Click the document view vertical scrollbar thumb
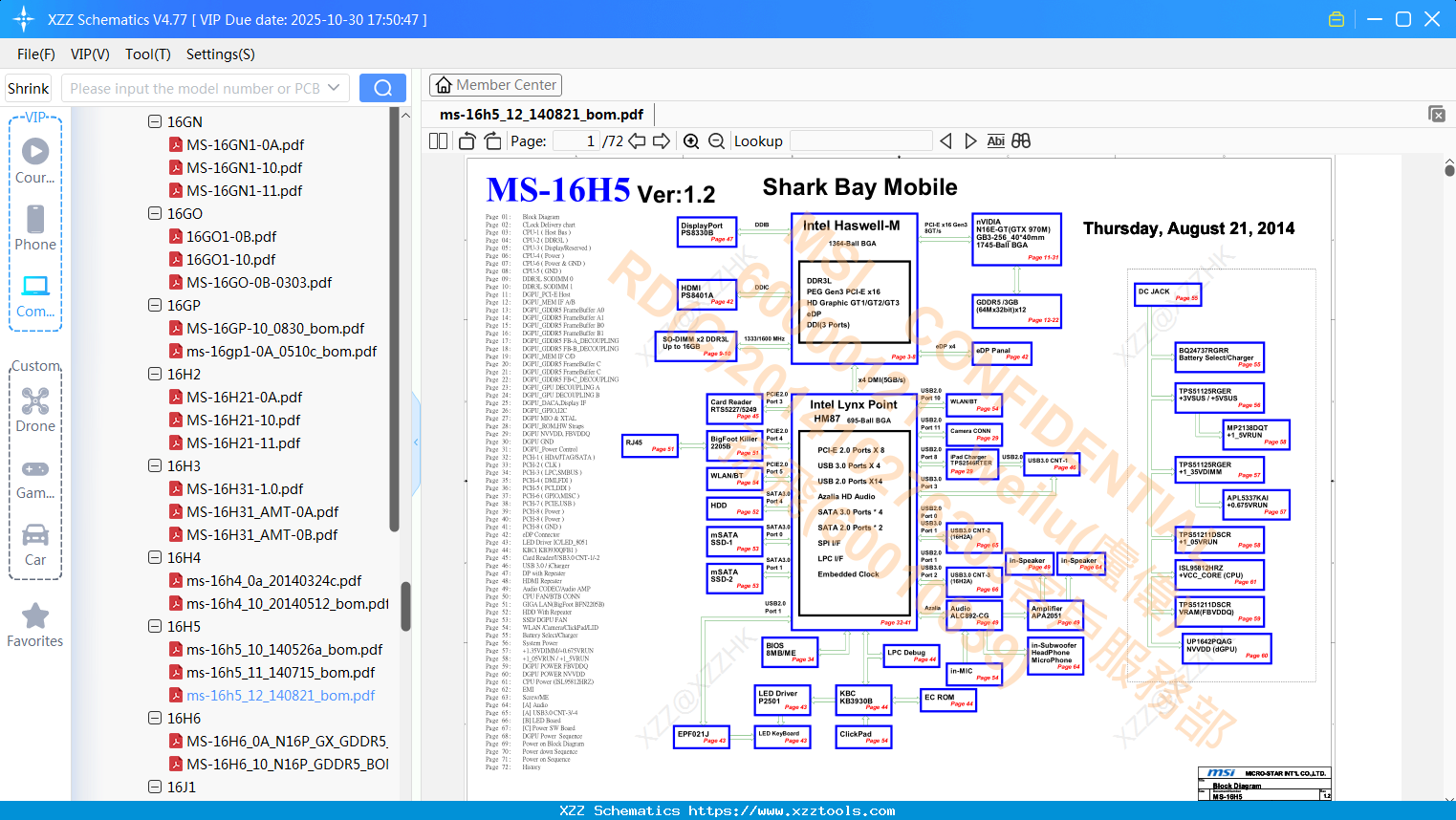 point(1449,170)
